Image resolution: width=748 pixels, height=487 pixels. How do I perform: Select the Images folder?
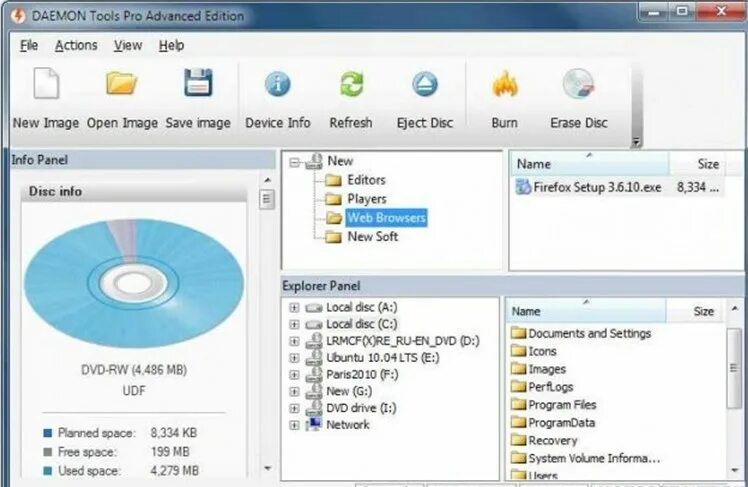(x=547, y=369)
